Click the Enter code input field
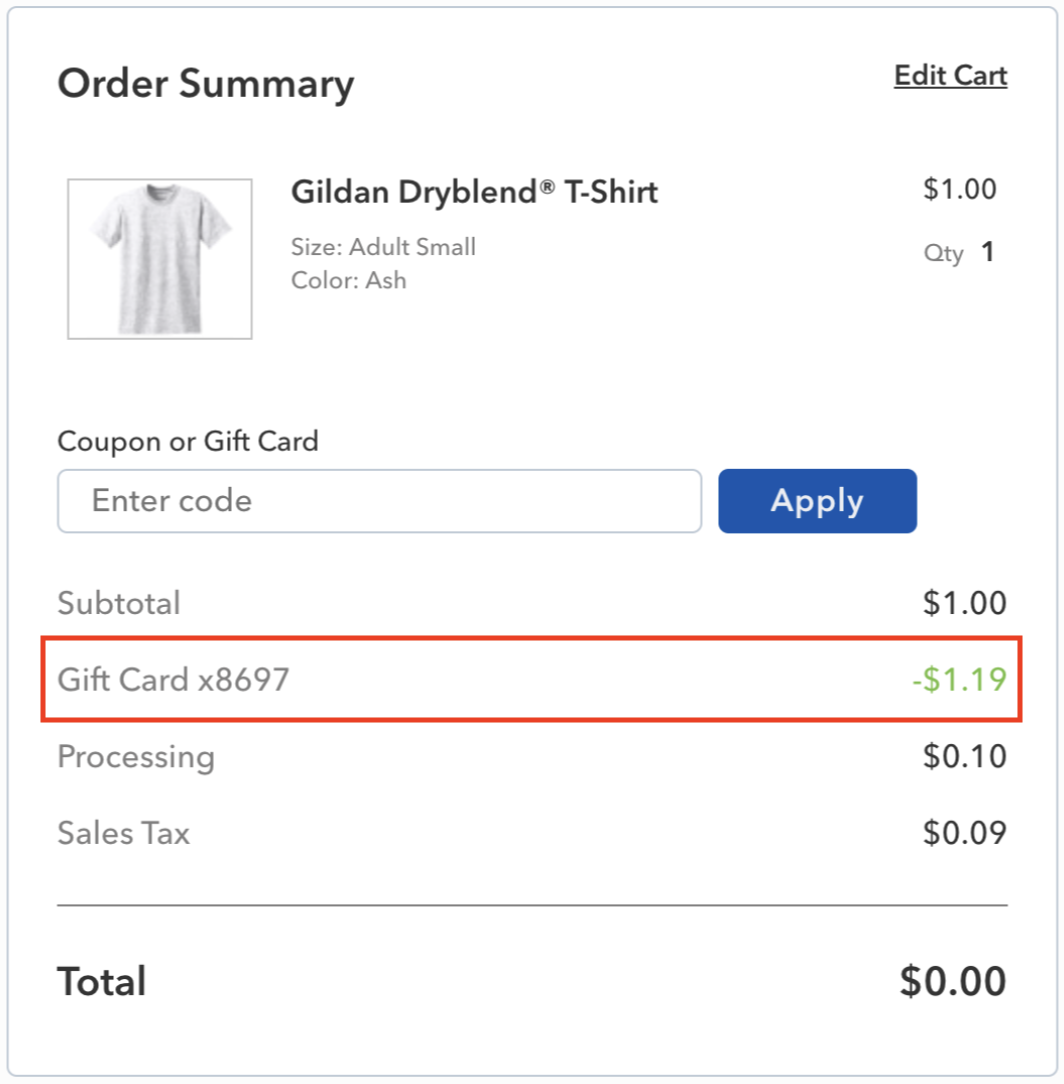This screenshot has height=1084, width=1064. tap(380, 501)
